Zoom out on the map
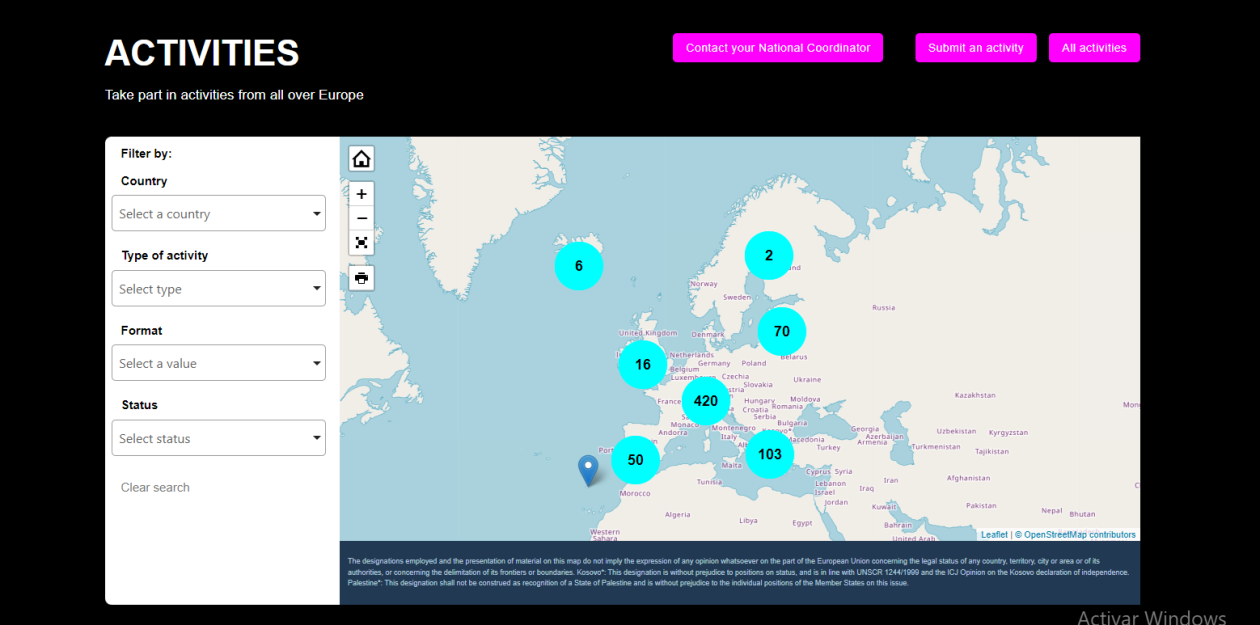The height and width of the screenshot is (625, 1260). 361,218
